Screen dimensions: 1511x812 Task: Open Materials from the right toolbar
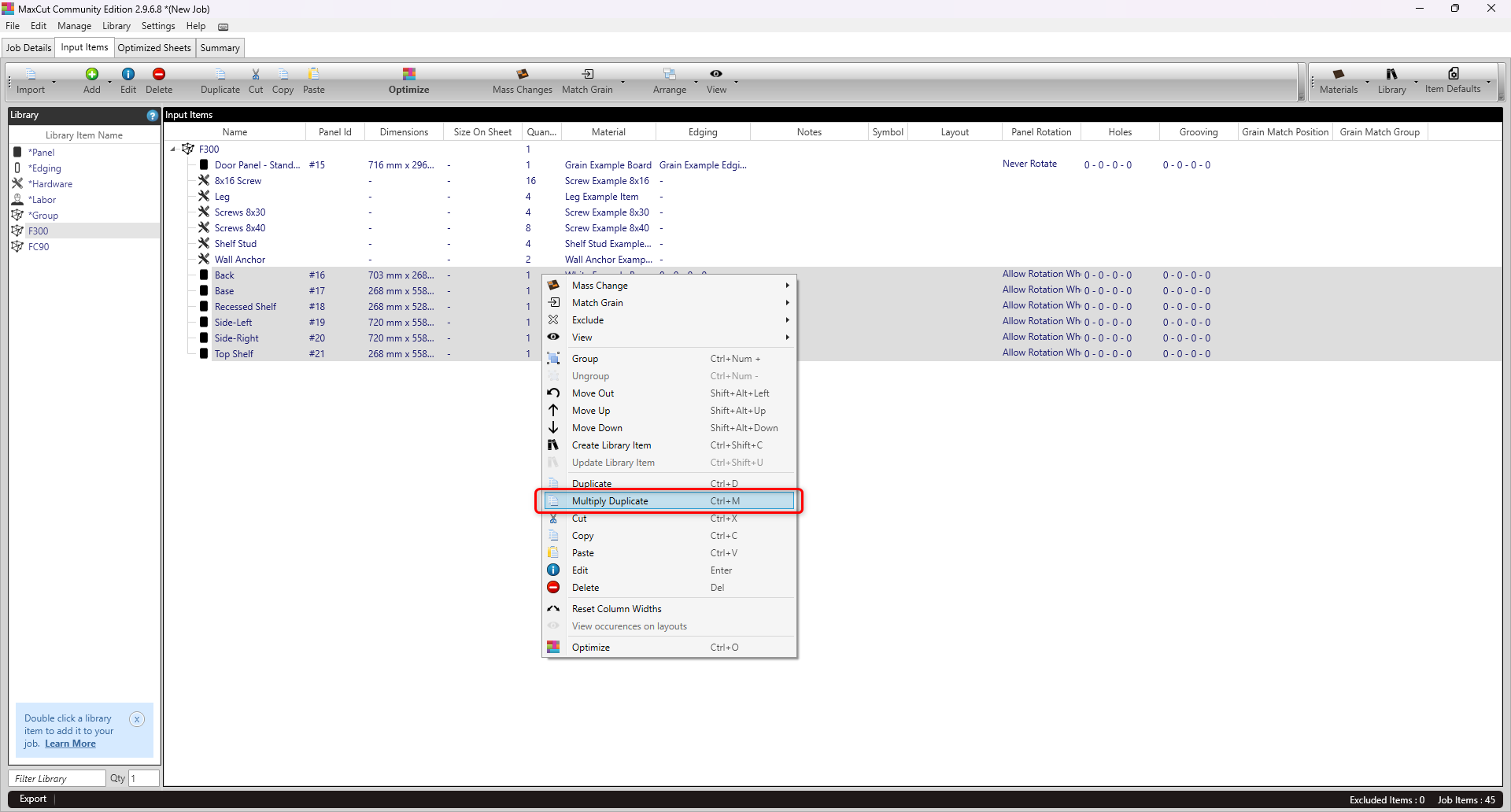[x=1339, y=81]
